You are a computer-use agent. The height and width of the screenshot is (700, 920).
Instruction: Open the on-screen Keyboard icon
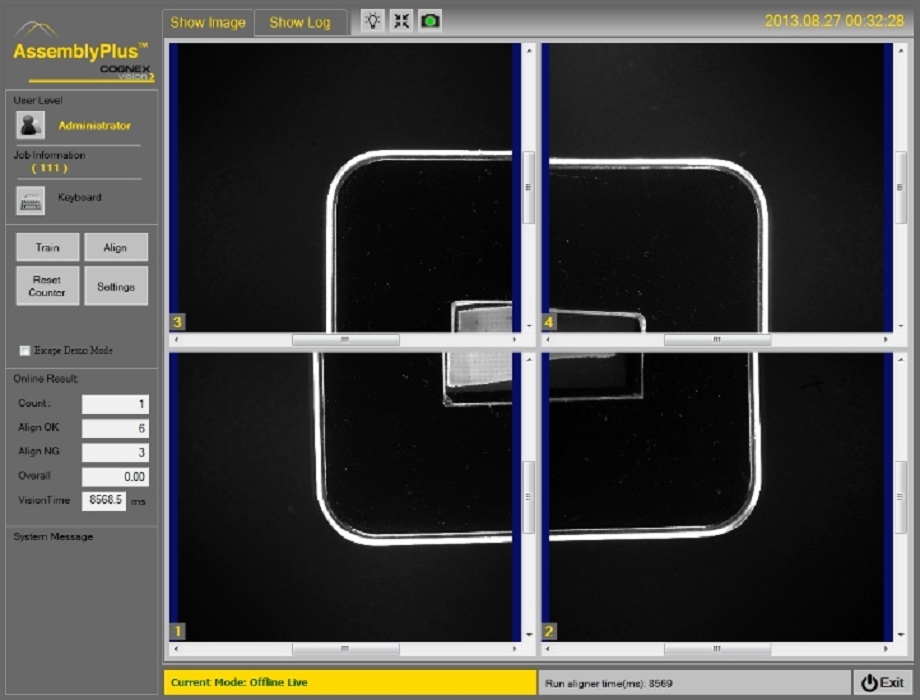31,199
